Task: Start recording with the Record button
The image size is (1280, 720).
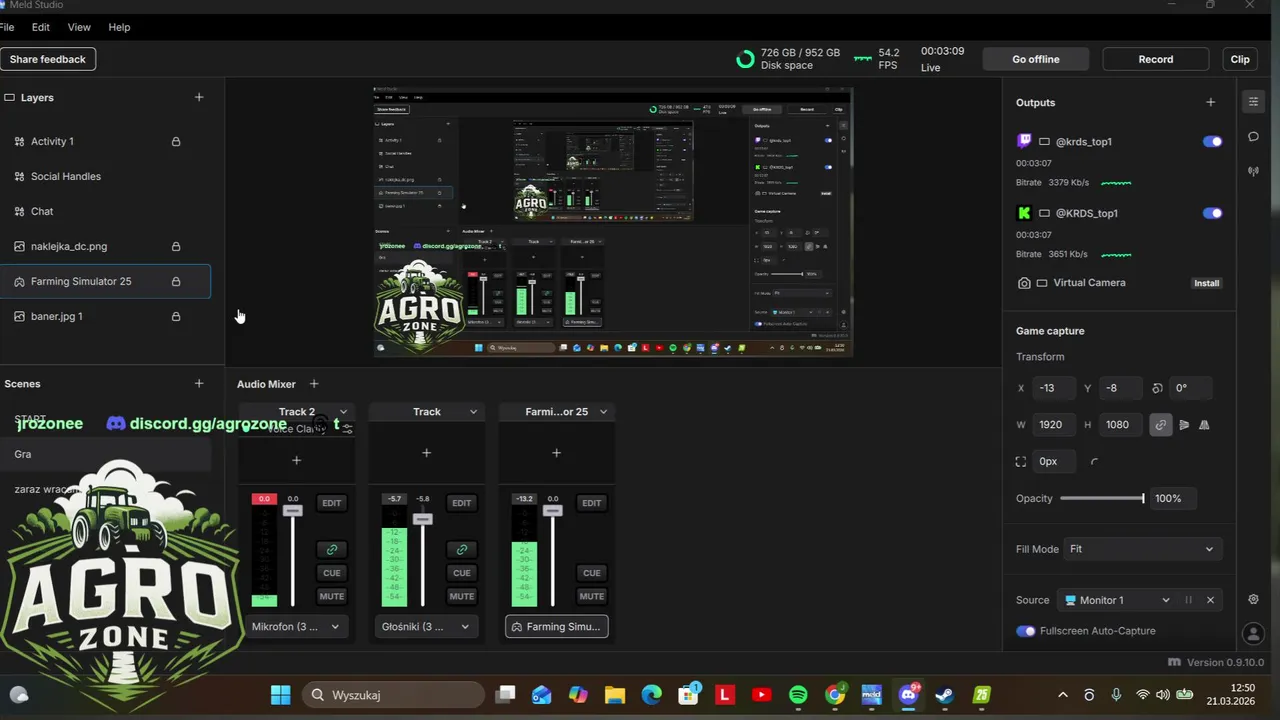Action: tap(1156, 59)
